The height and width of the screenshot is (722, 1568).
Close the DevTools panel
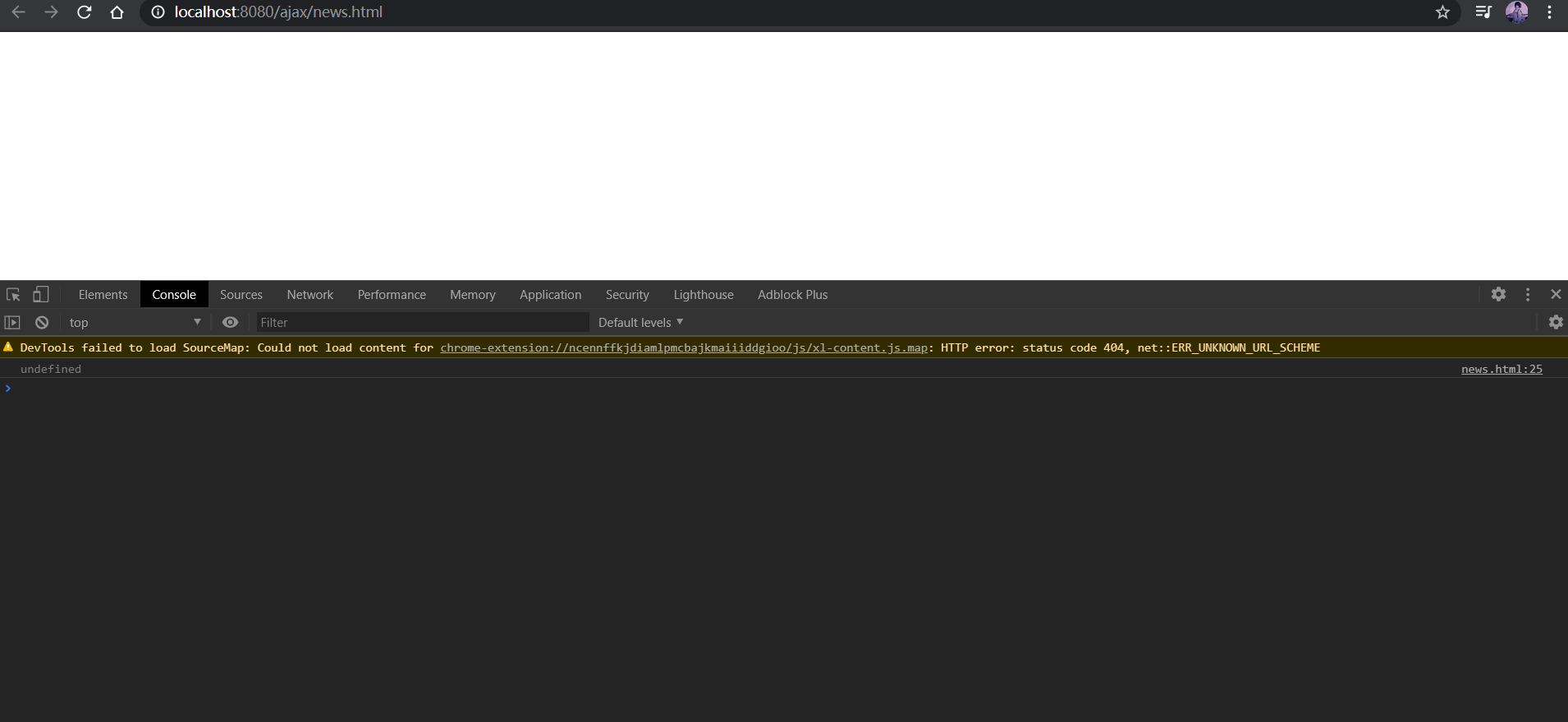(x=1556, y=294)
